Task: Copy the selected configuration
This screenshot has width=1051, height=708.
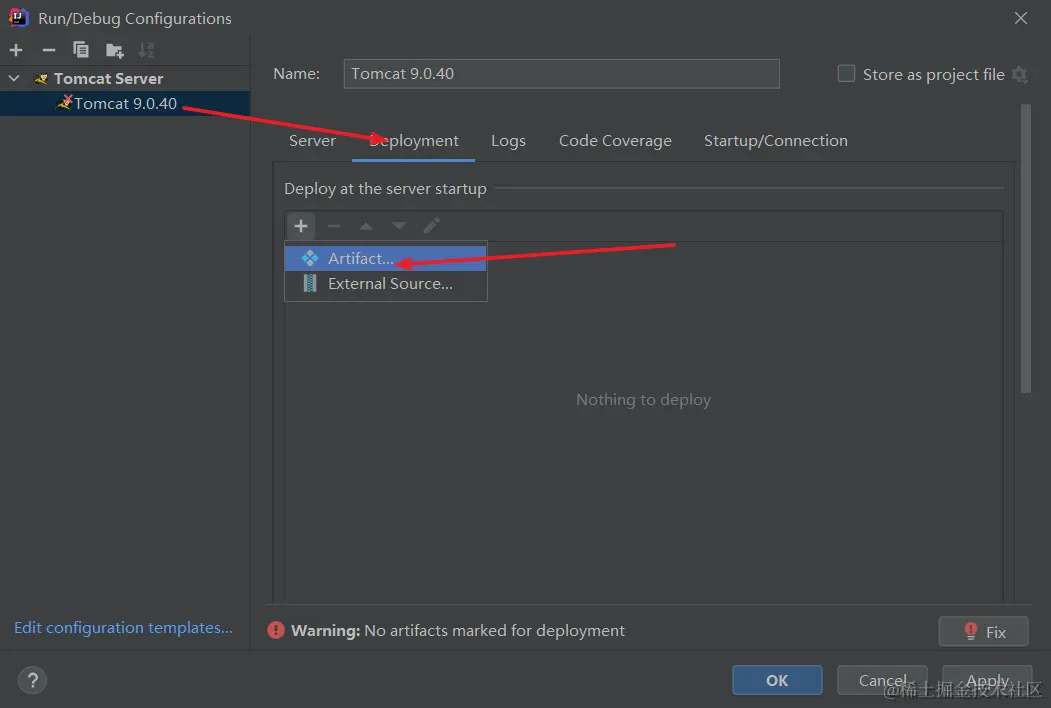Action: (x=80, y=50)
